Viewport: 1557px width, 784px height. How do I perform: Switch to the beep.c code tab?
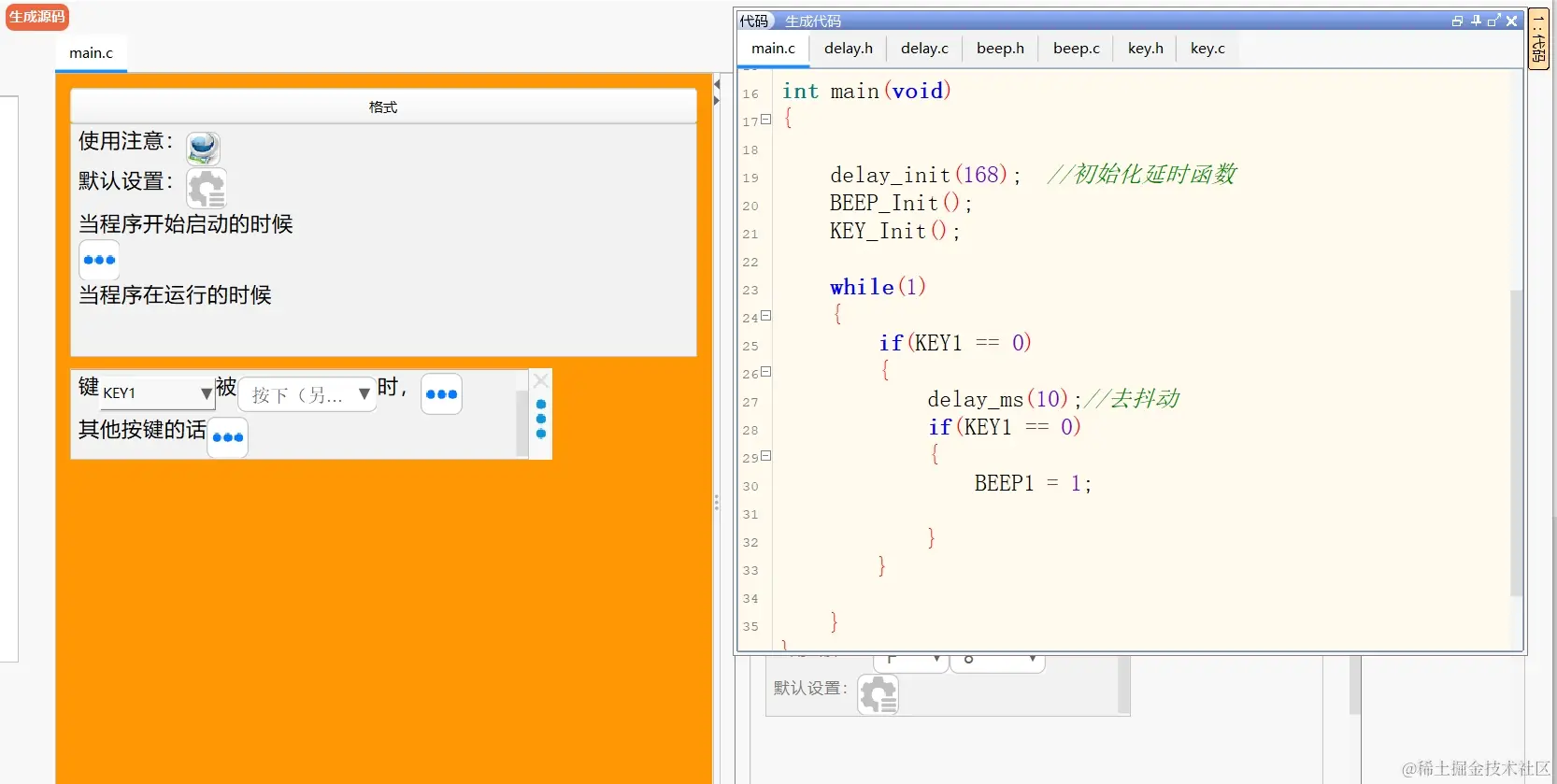click(1077, 49)
